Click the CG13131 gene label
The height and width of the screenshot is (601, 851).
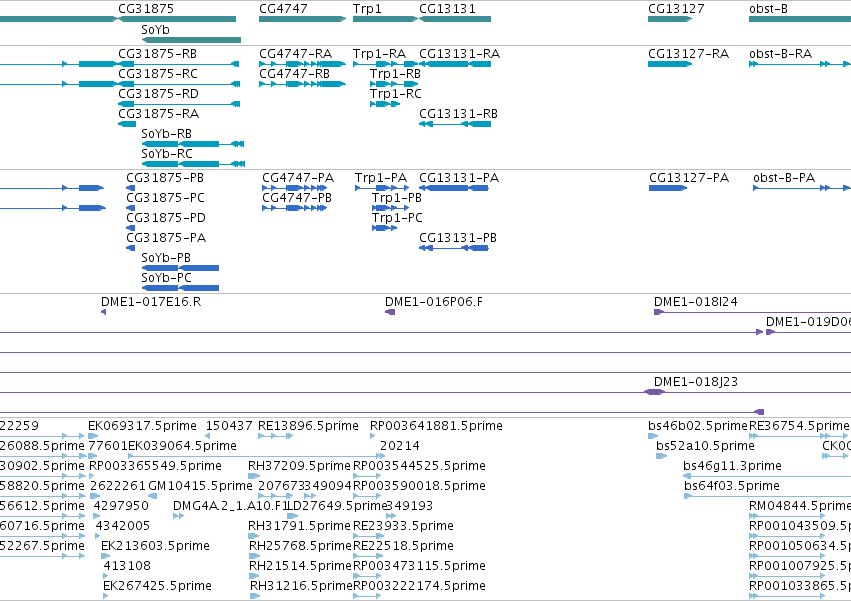pos(447,9)
